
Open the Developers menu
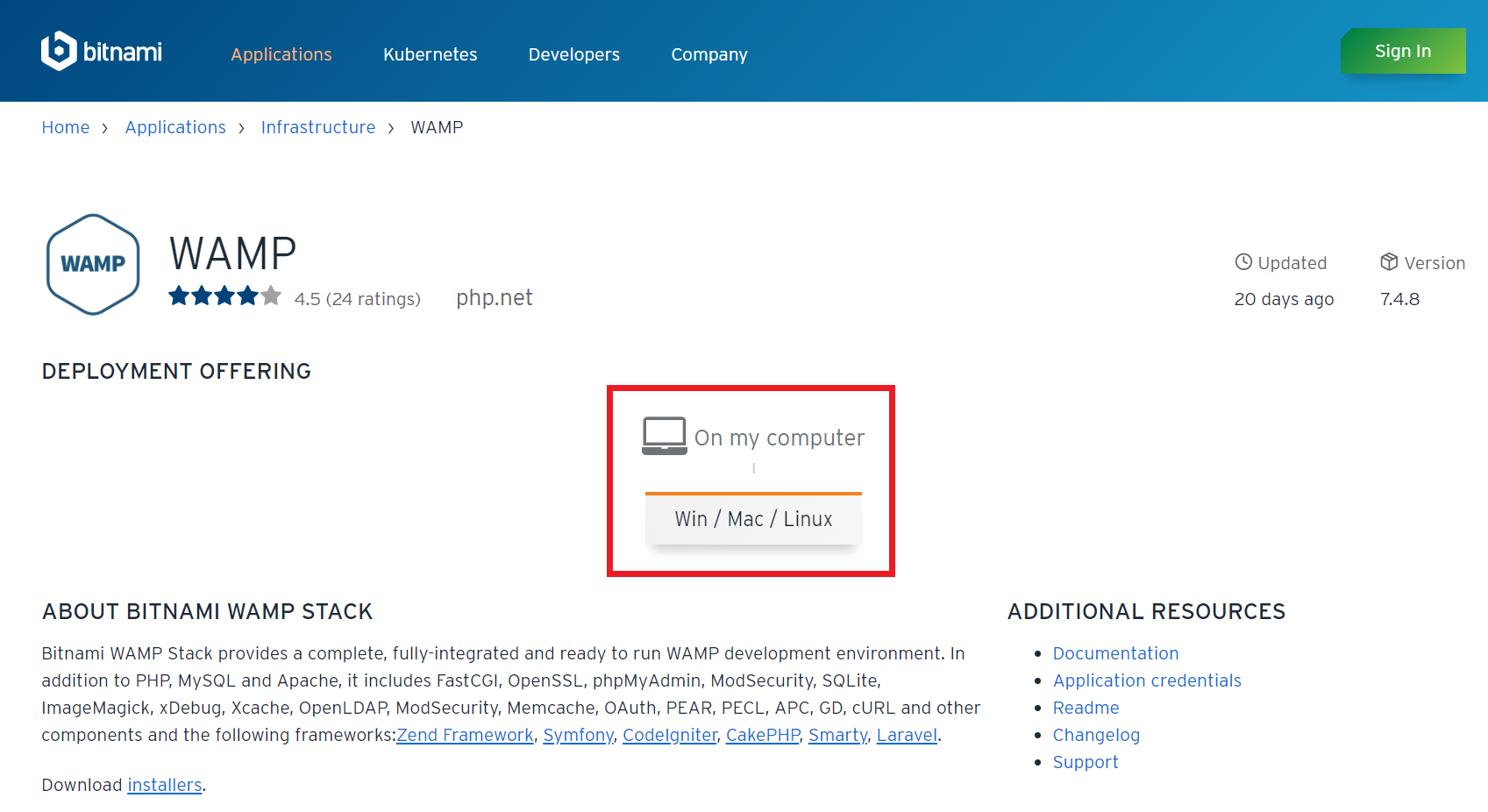point(574,54)
